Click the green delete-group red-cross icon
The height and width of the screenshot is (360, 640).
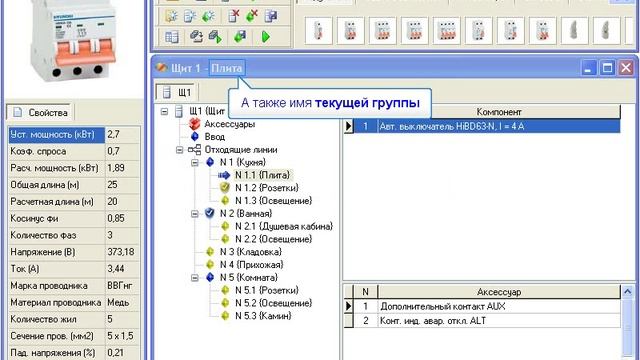[x=252, y=16]
